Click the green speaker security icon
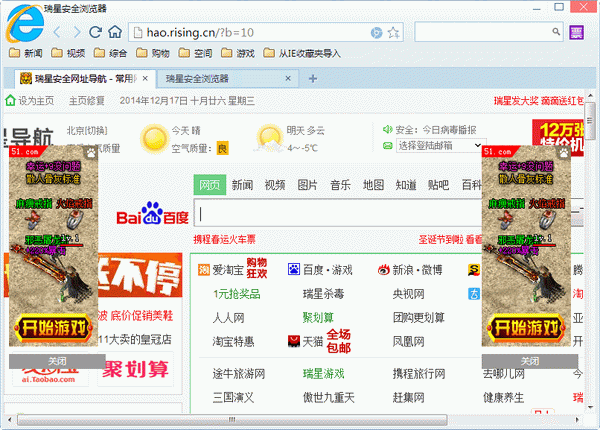The height and width of the screenshot is (430, 600). click(x=388, y=130)
